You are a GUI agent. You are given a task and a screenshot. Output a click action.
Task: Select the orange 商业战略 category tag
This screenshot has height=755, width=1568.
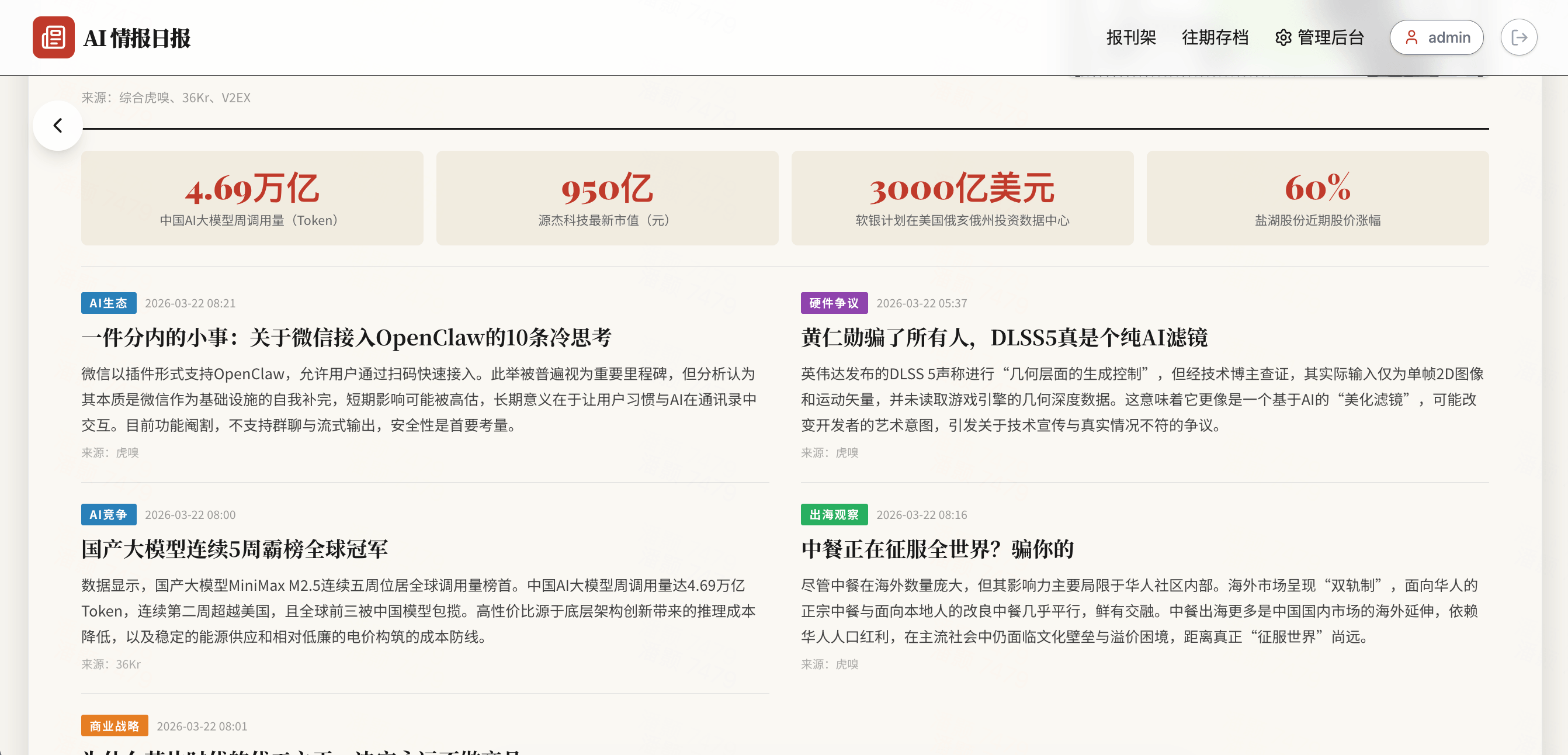(x=115, y=725)
